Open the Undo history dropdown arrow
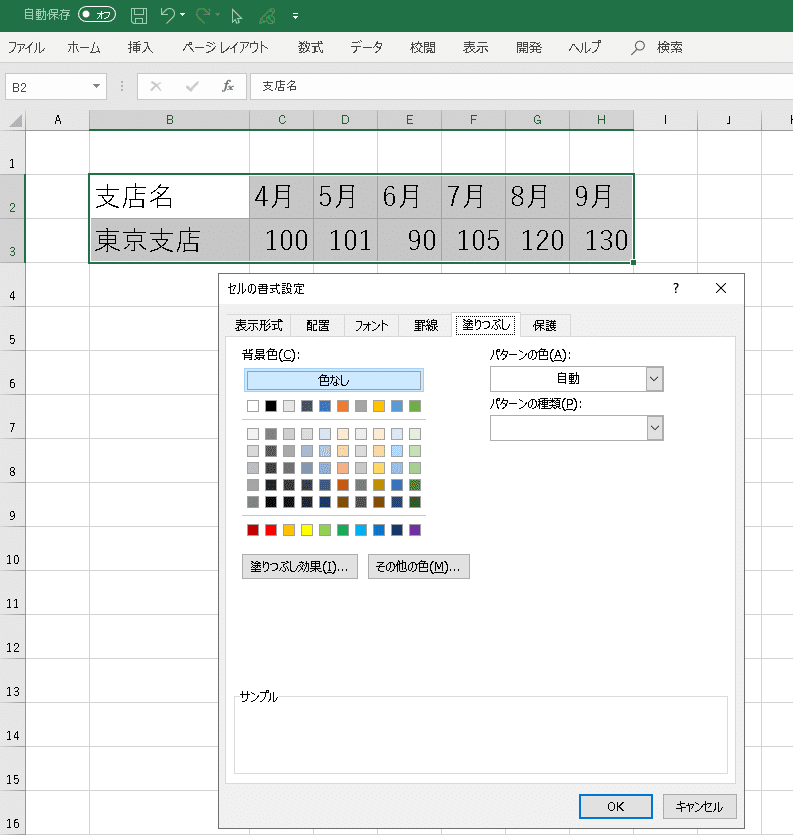Viewport: 793px width, 835px height. (183, 15)
